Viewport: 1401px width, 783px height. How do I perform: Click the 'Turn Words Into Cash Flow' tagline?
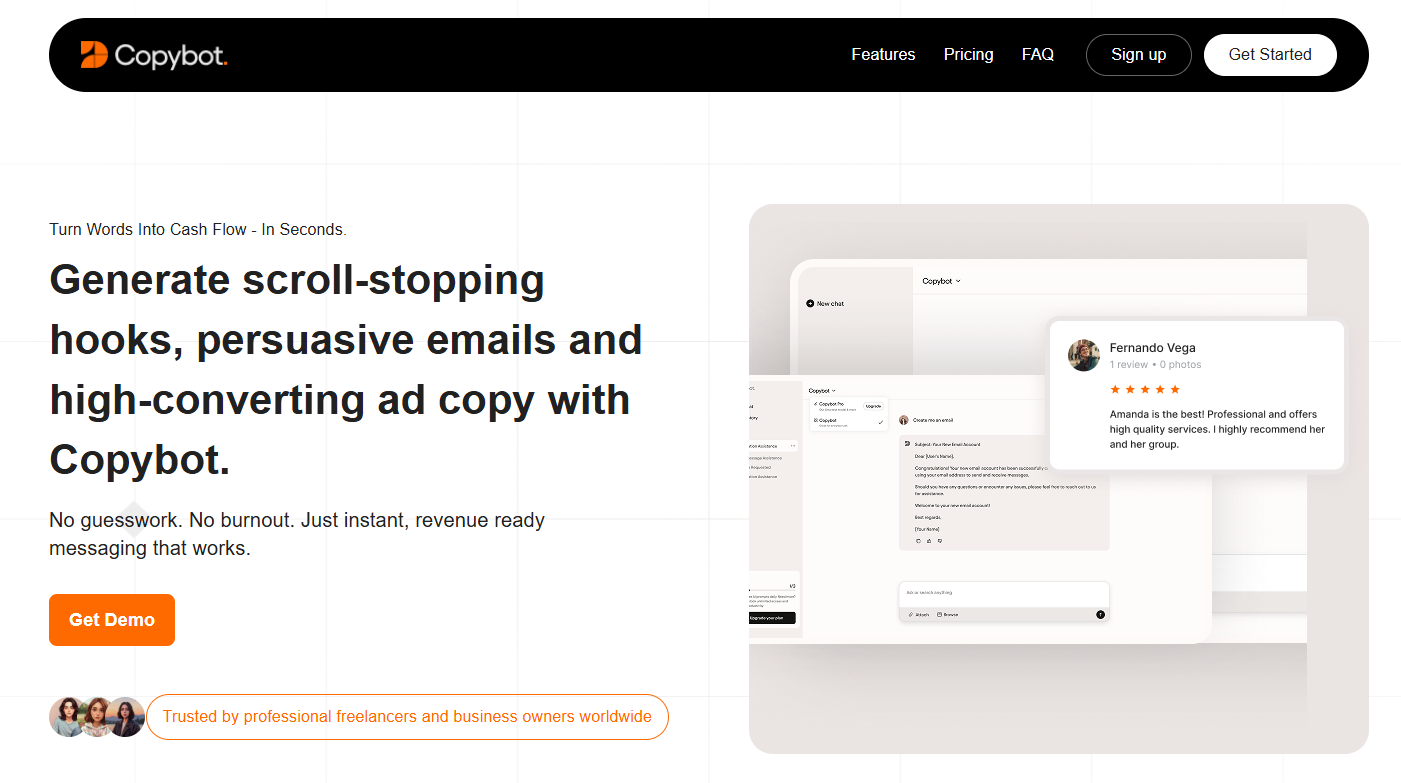tap(198, 229)
